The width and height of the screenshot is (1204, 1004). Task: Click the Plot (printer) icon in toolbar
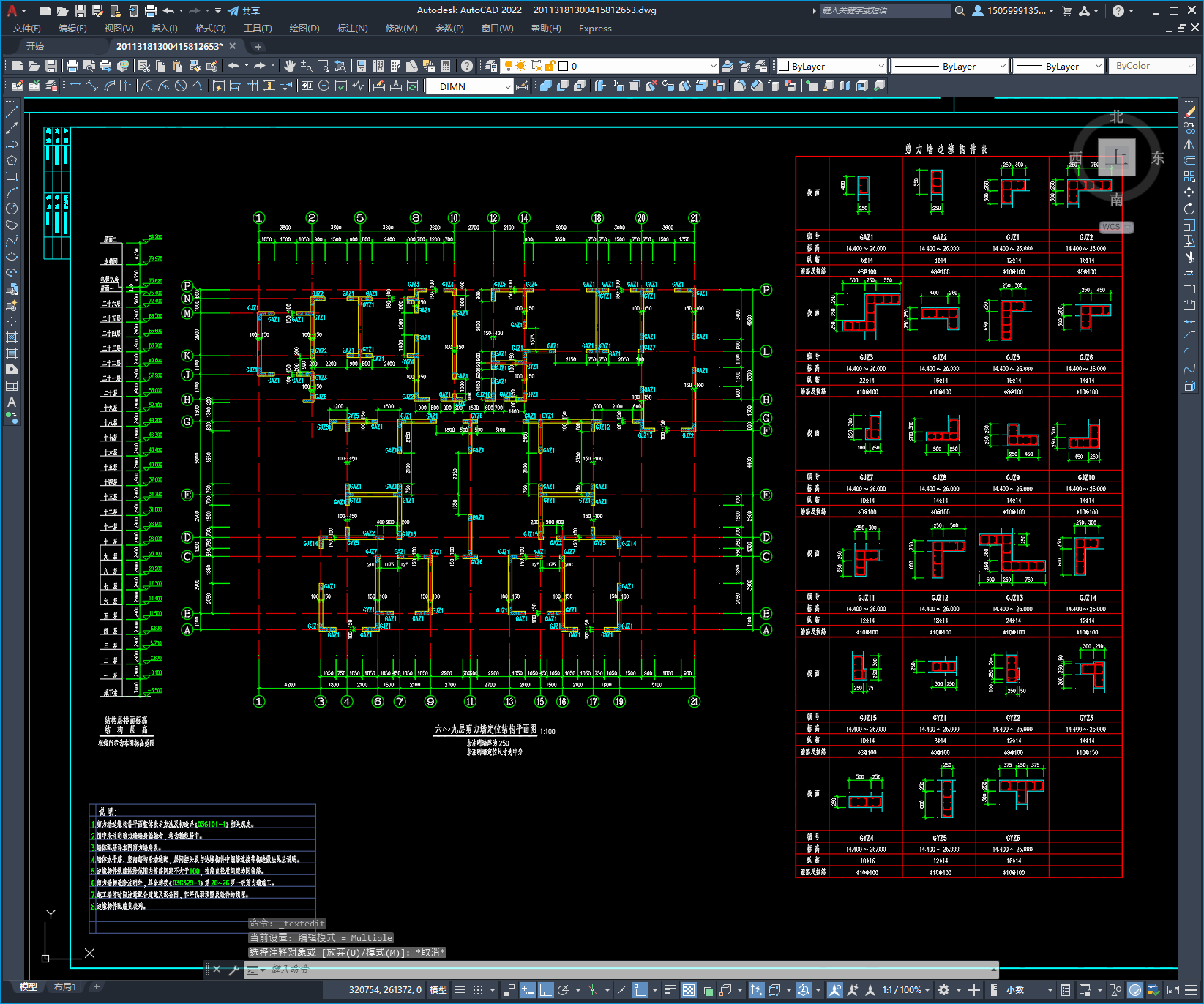coord(72,66)
